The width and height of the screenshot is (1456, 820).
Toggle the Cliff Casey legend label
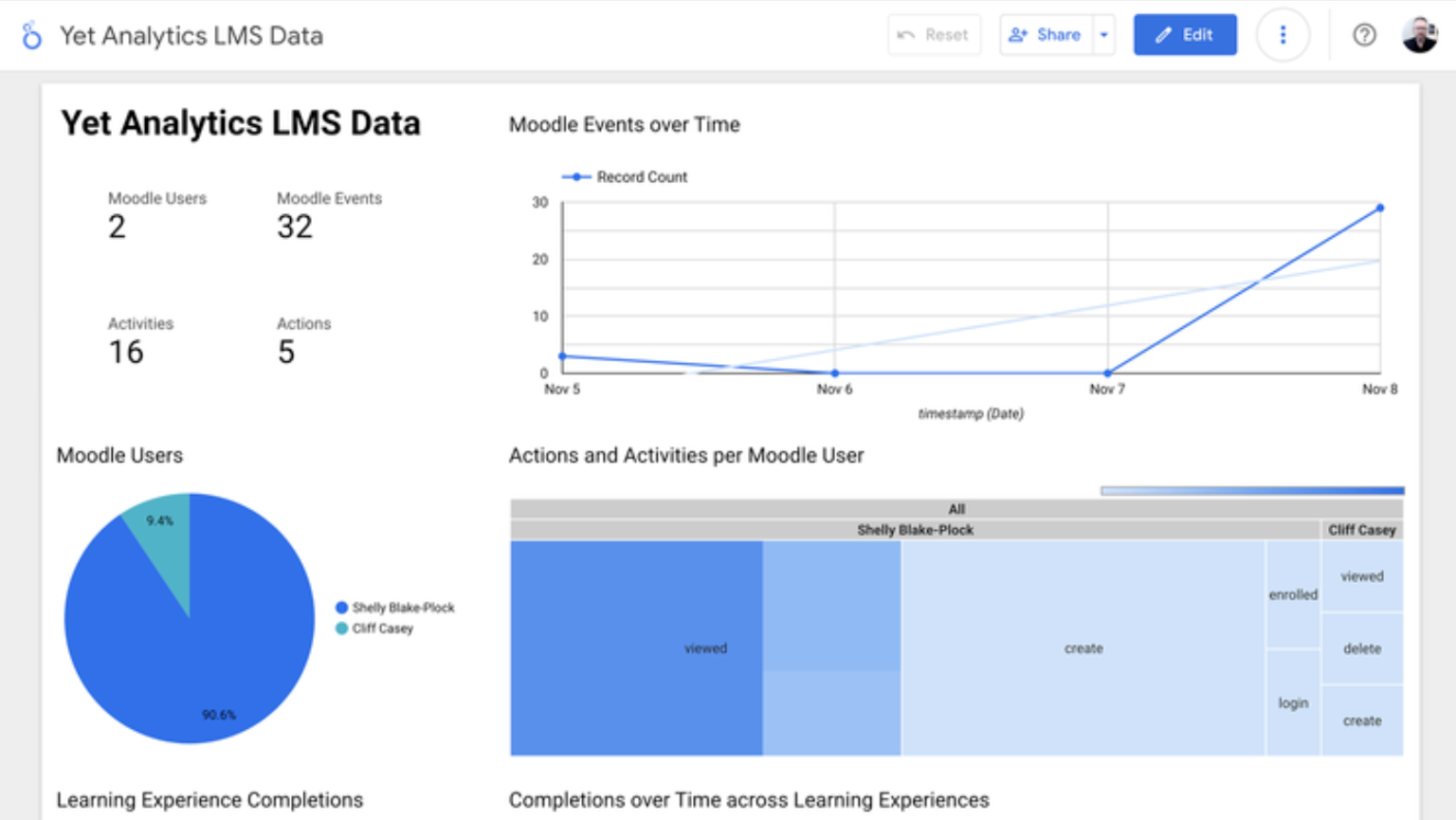coord(383,629)
